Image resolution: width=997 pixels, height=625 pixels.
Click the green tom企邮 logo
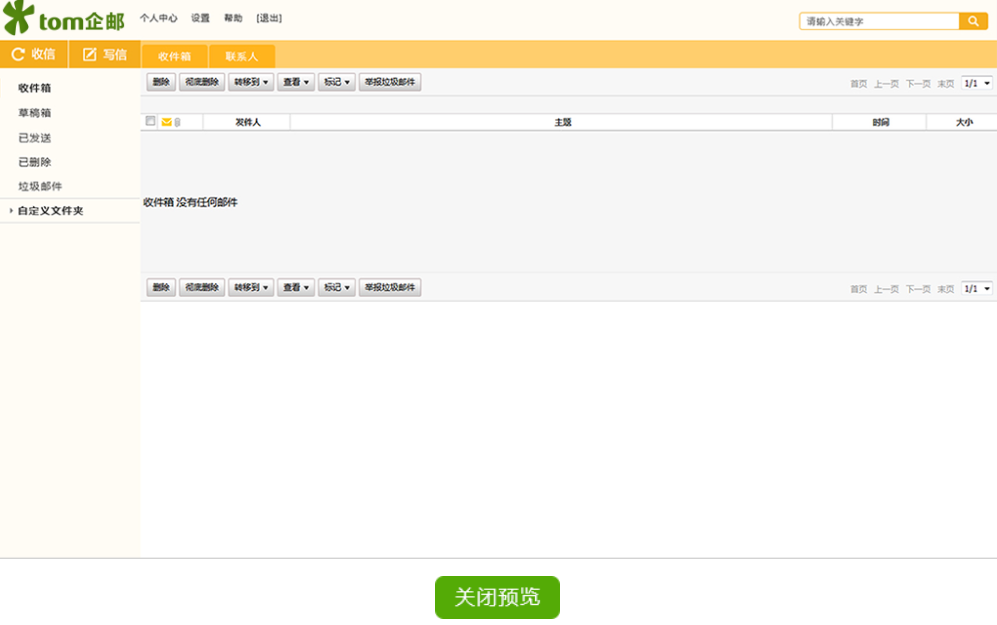tap(64, 18)
